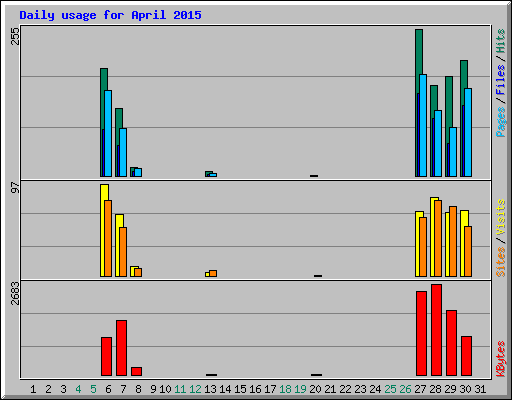This screenshot has width=512, height=400.
Task: Click day 16 on the date axis
Action: tap(255, 389)
